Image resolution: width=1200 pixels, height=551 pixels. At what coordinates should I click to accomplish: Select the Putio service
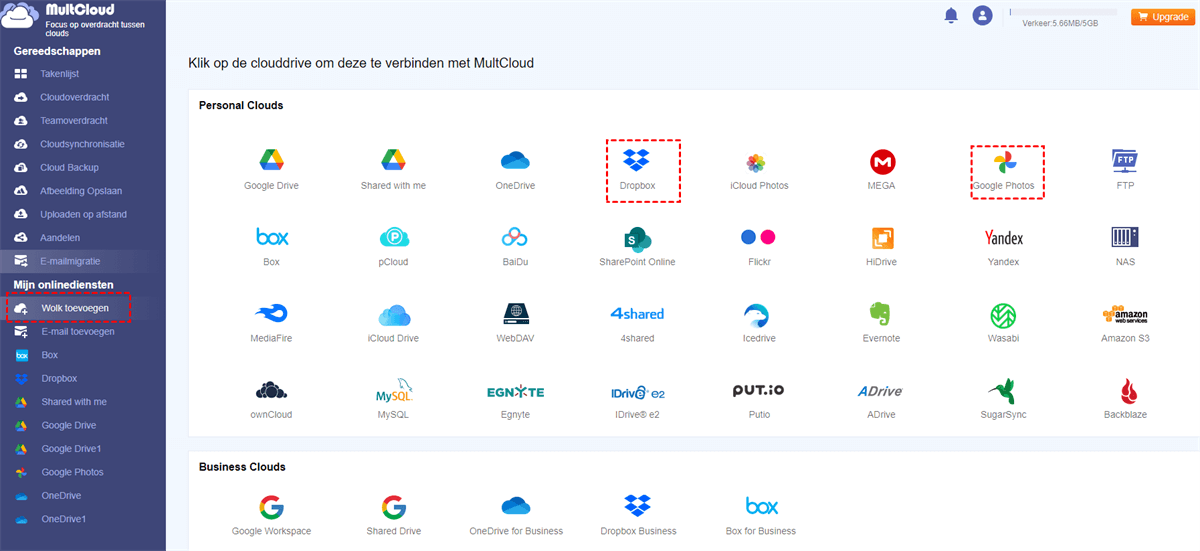tap(758, 390)
